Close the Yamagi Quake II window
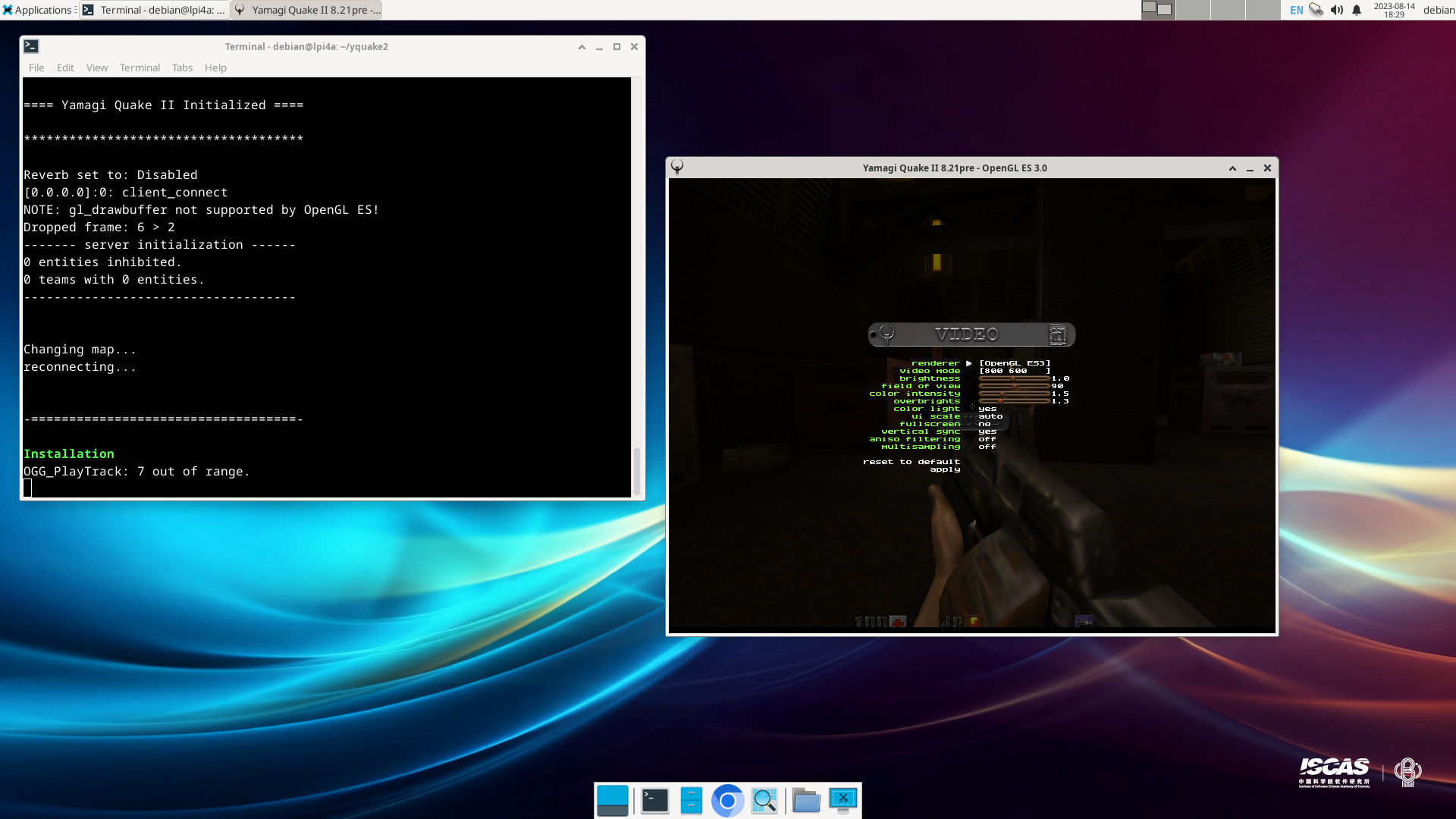1456x819 pixels. tap(1267, 168)
